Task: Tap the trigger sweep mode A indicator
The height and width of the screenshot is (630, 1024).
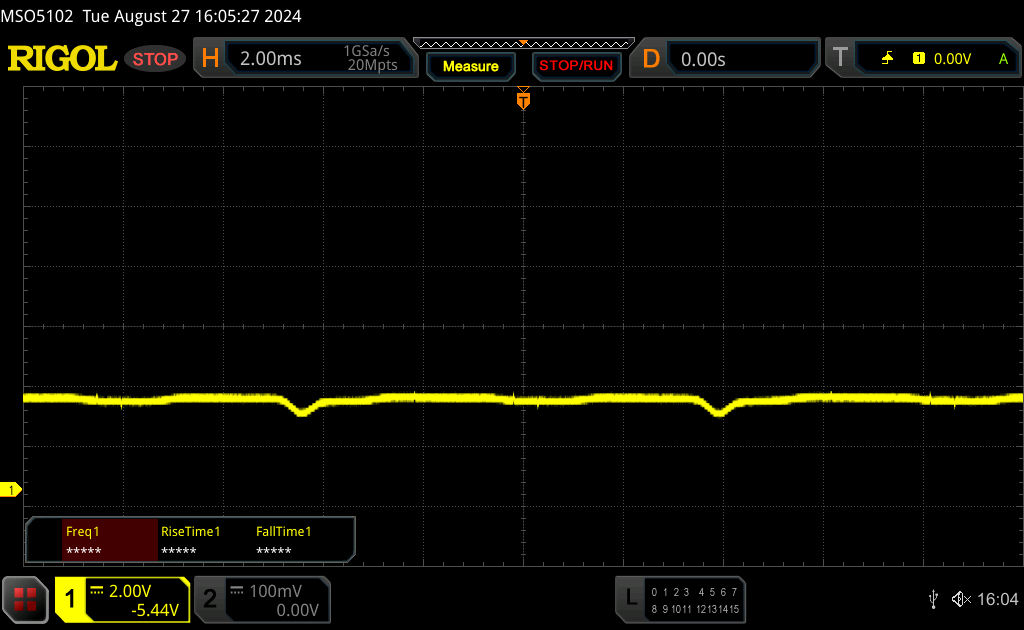Action: pyautogui.click(x=1004, y=59)
